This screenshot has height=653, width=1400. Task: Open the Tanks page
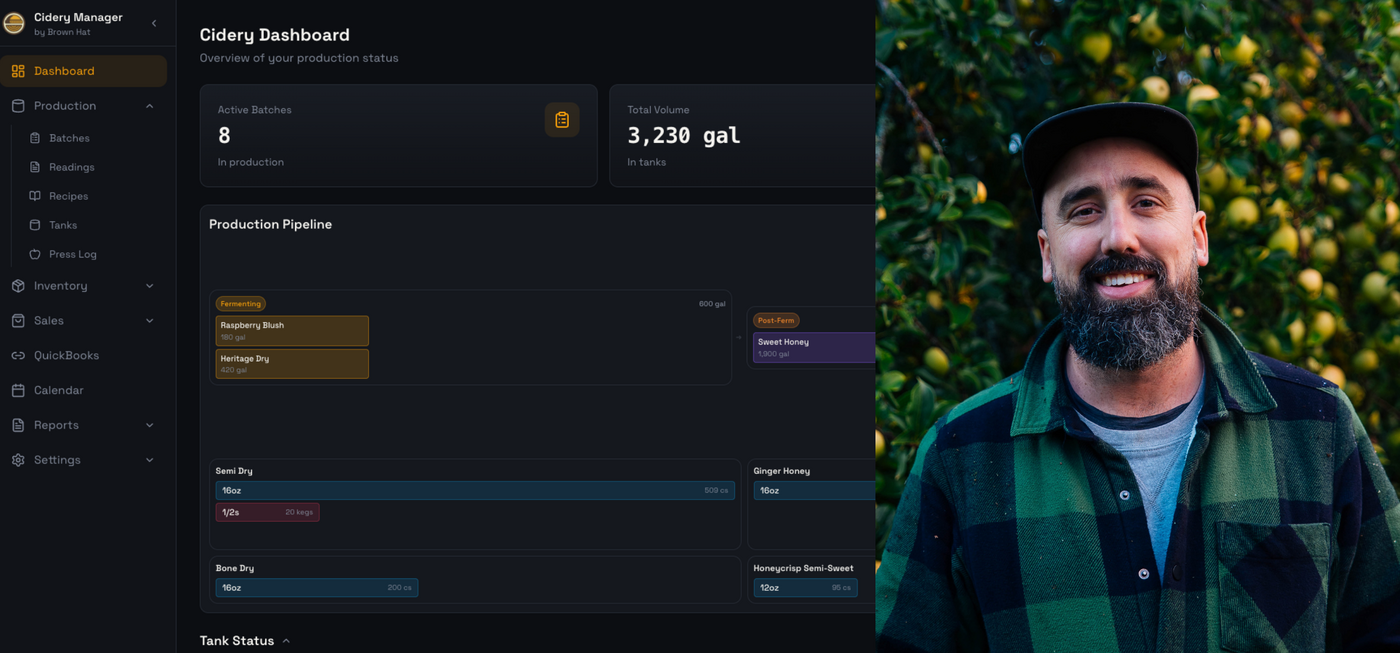tap(63, 225)
